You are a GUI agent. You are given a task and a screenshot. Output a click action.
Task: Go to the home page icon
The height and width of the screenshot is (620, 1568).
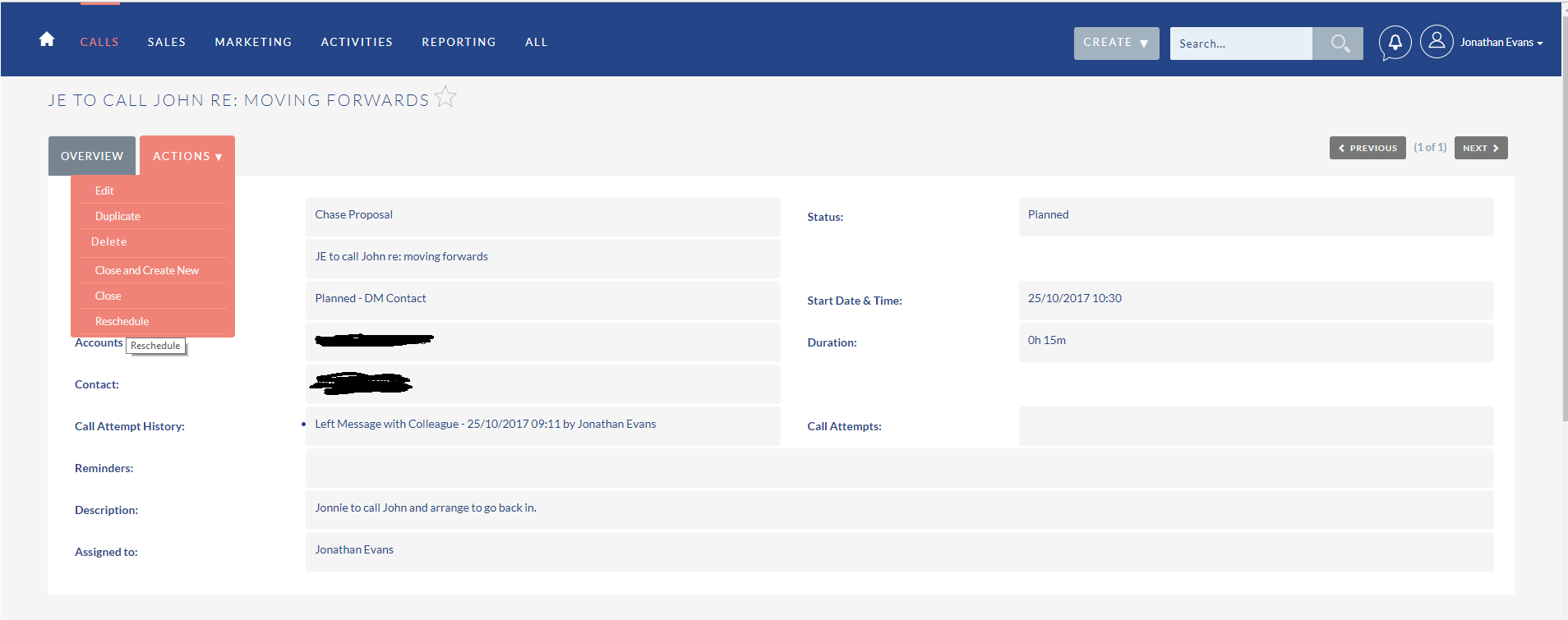click(x=47, y=39)
